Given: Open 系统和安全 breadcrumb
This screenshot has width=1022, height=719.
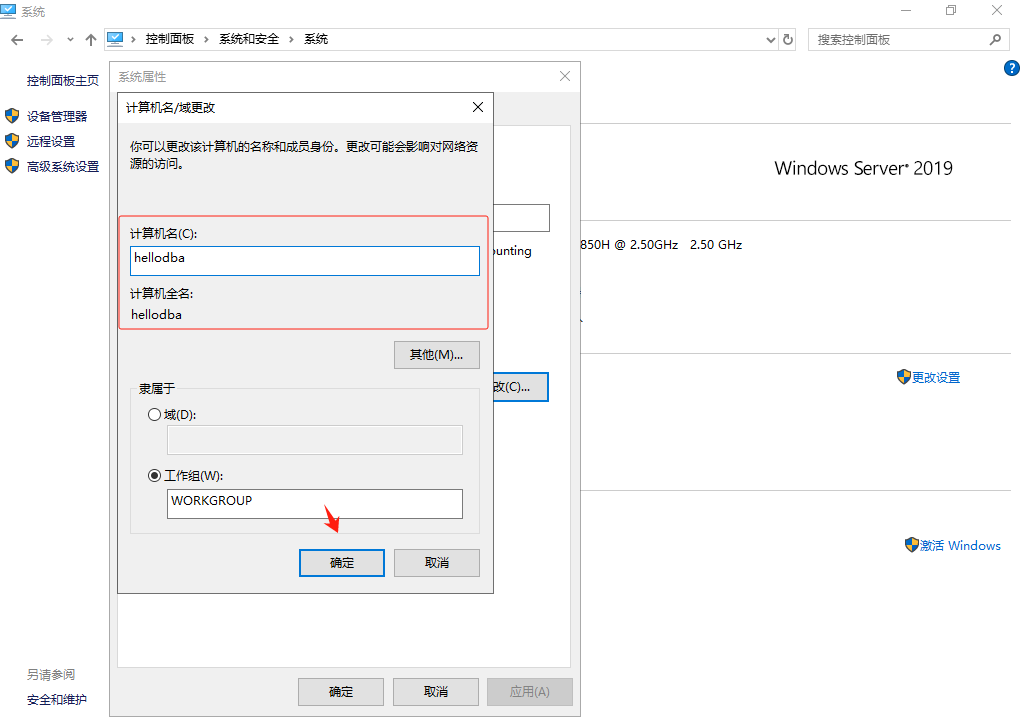Looking at the screenshot, I should 249,39.
